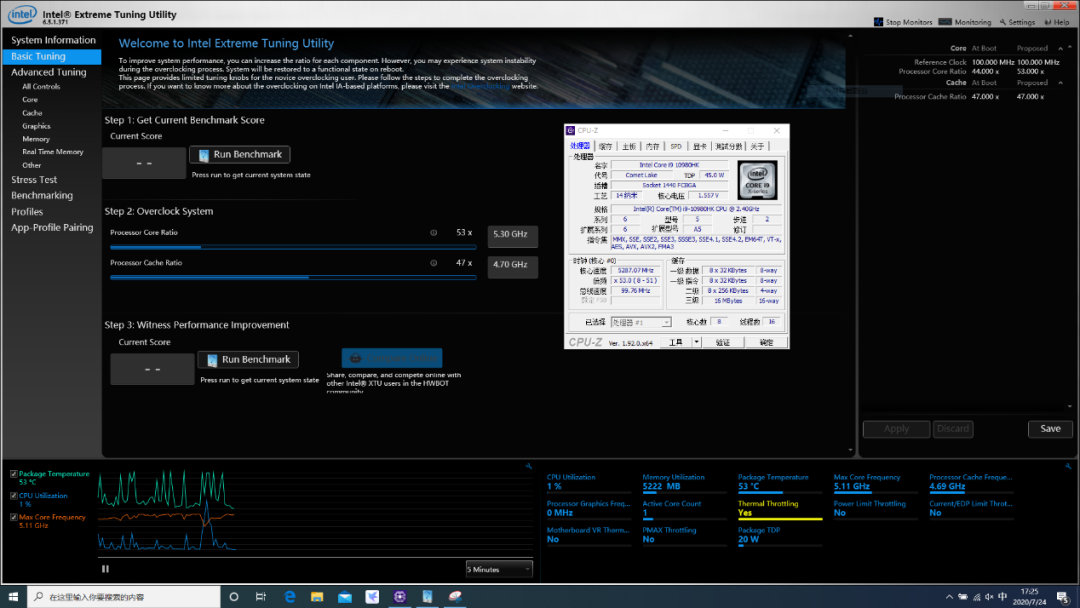1080x608 pixels.
Task: Click the Save button in the right panel
Action: click(1050, 429)
